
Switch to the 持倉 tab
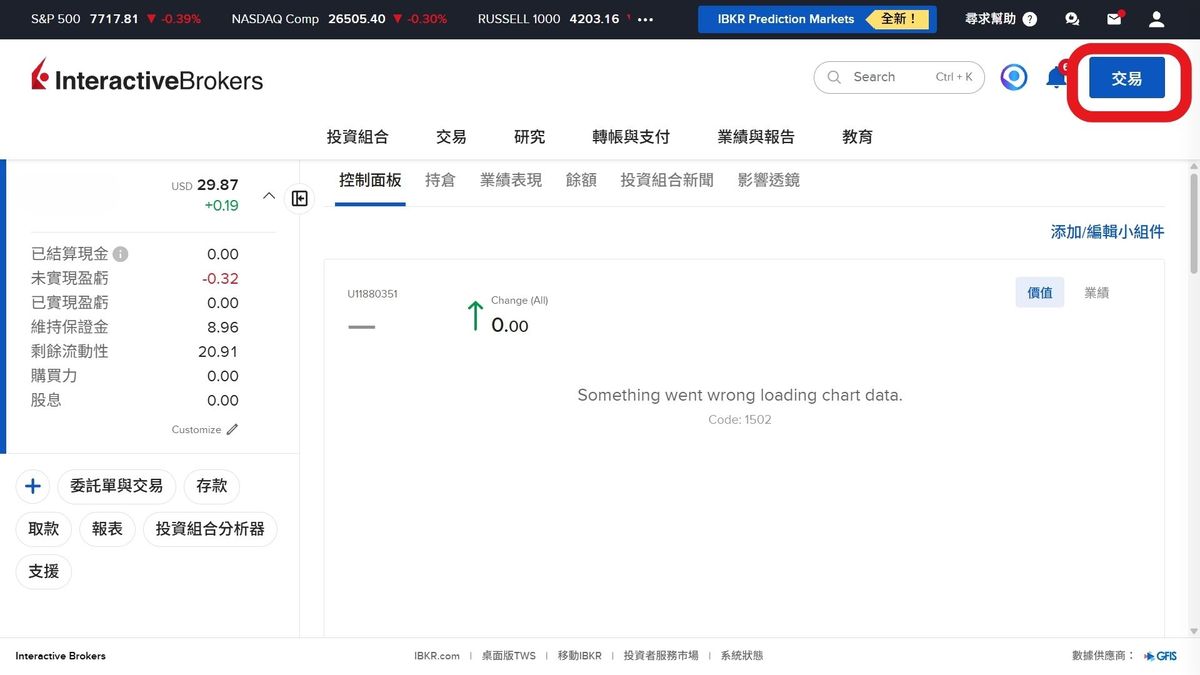point(440,180)
